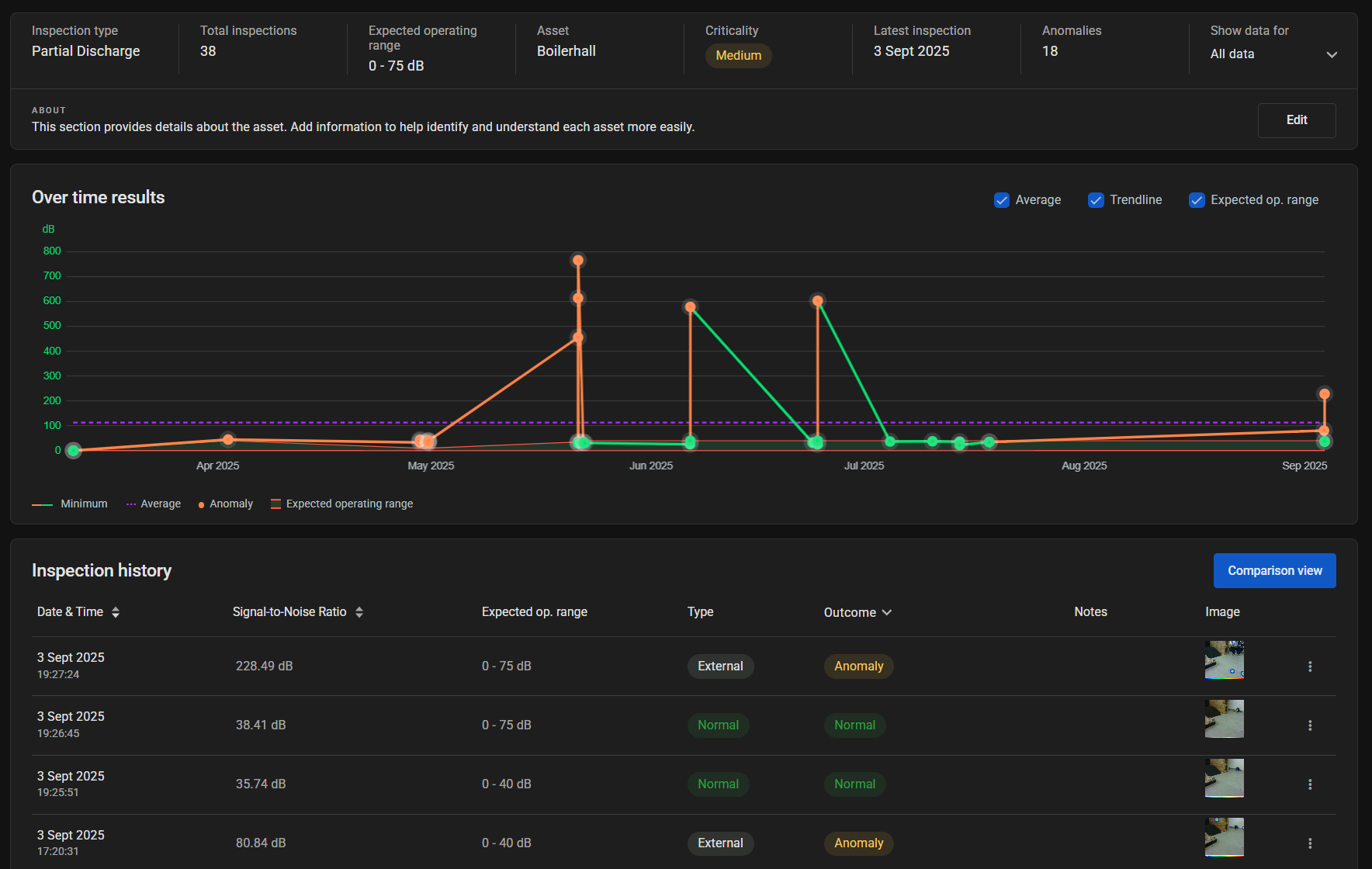
Task: Toggle the Trendline checkbox
Action: [1096, 200]
